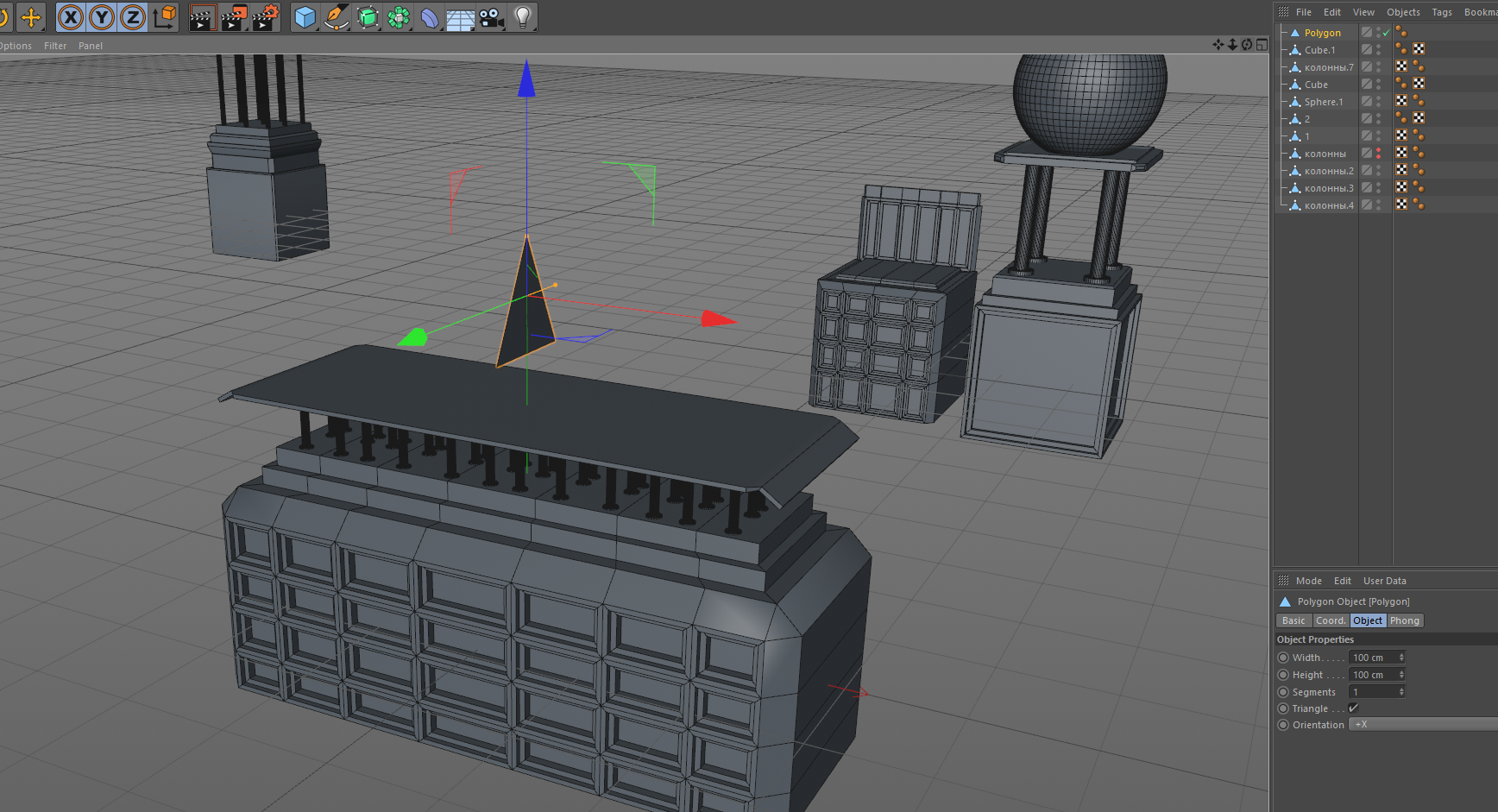Open the Orientation dropdown
The image size is (1498, 812).
point(1423,725)
